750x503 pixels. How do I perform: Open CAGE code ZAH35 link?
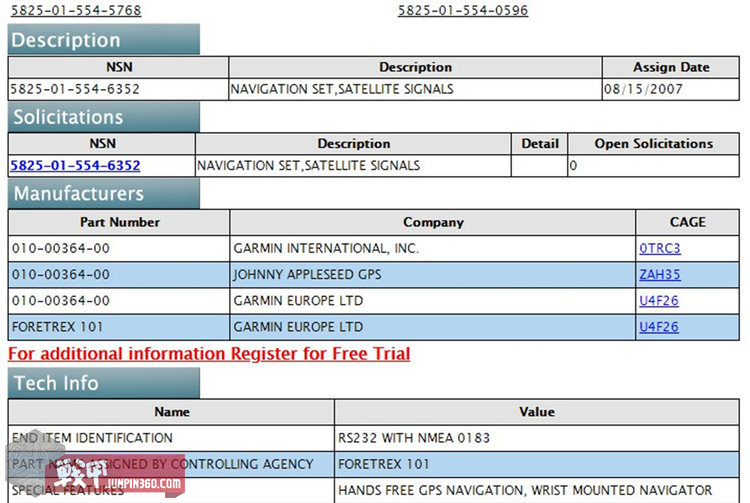click(660, 274)
